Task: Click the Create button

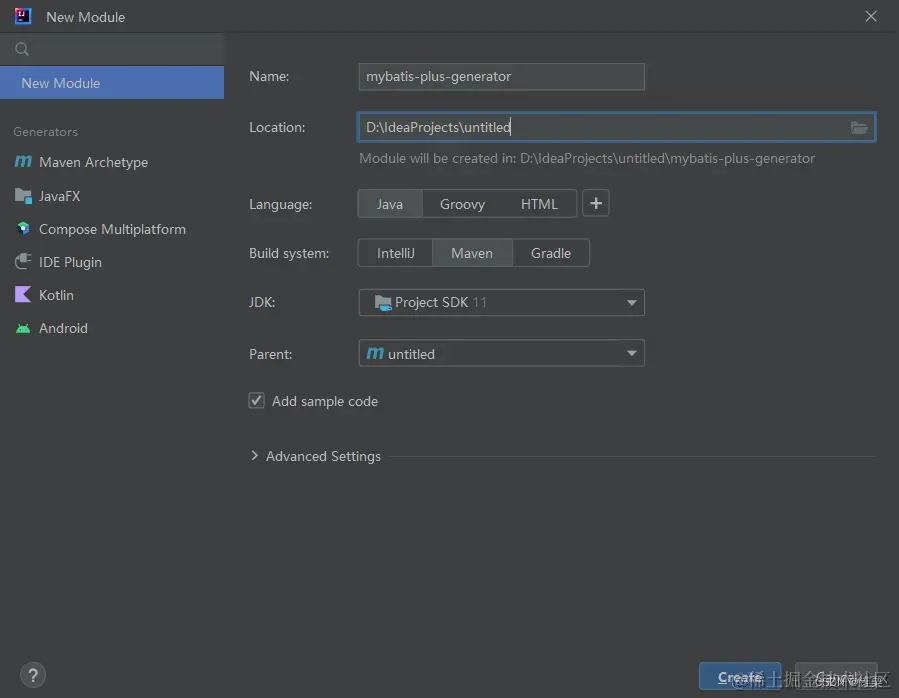Action: click(740, 677)
